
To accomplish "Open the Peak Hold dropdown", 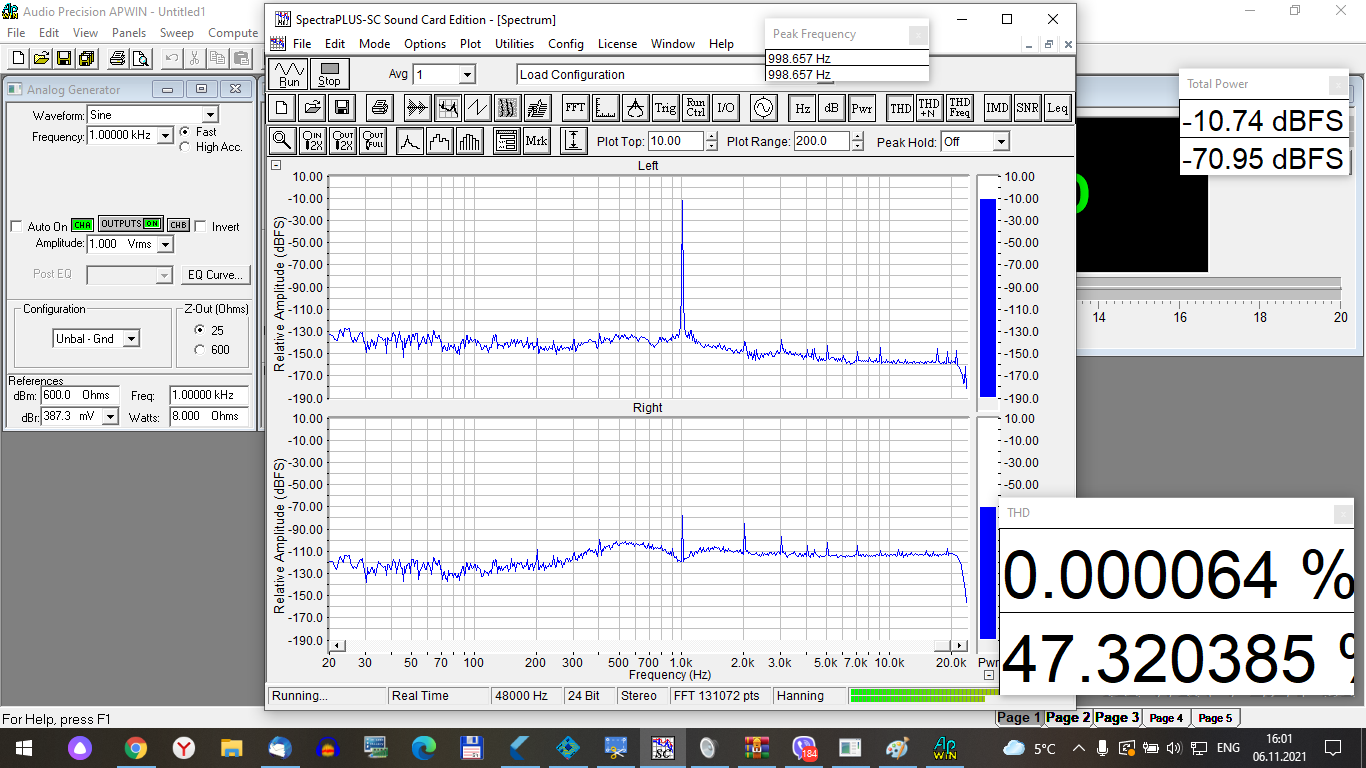I will tap(1001, 142).
